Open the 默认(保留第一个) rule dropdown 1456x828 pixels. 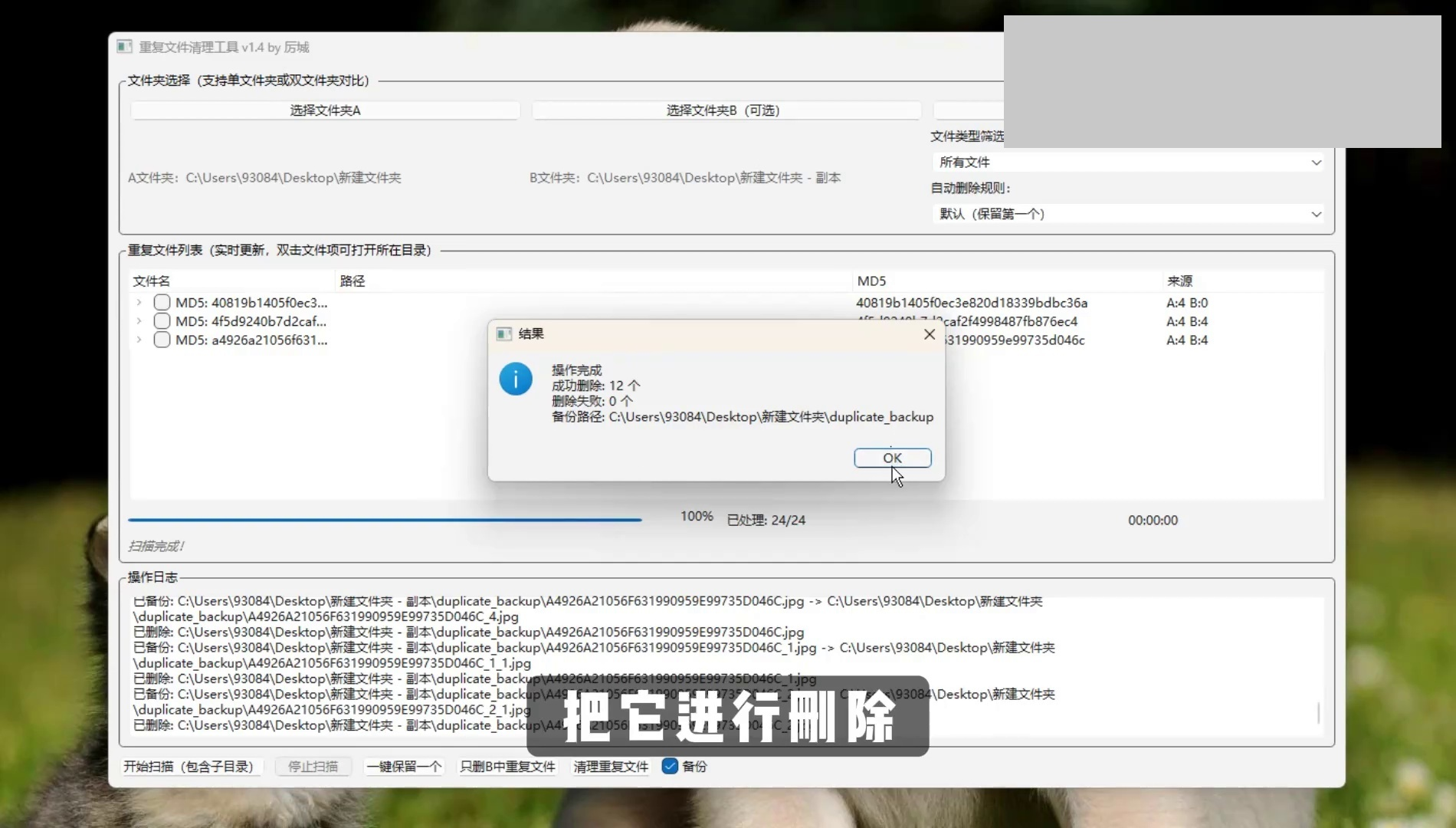[x=1128, y=214]
